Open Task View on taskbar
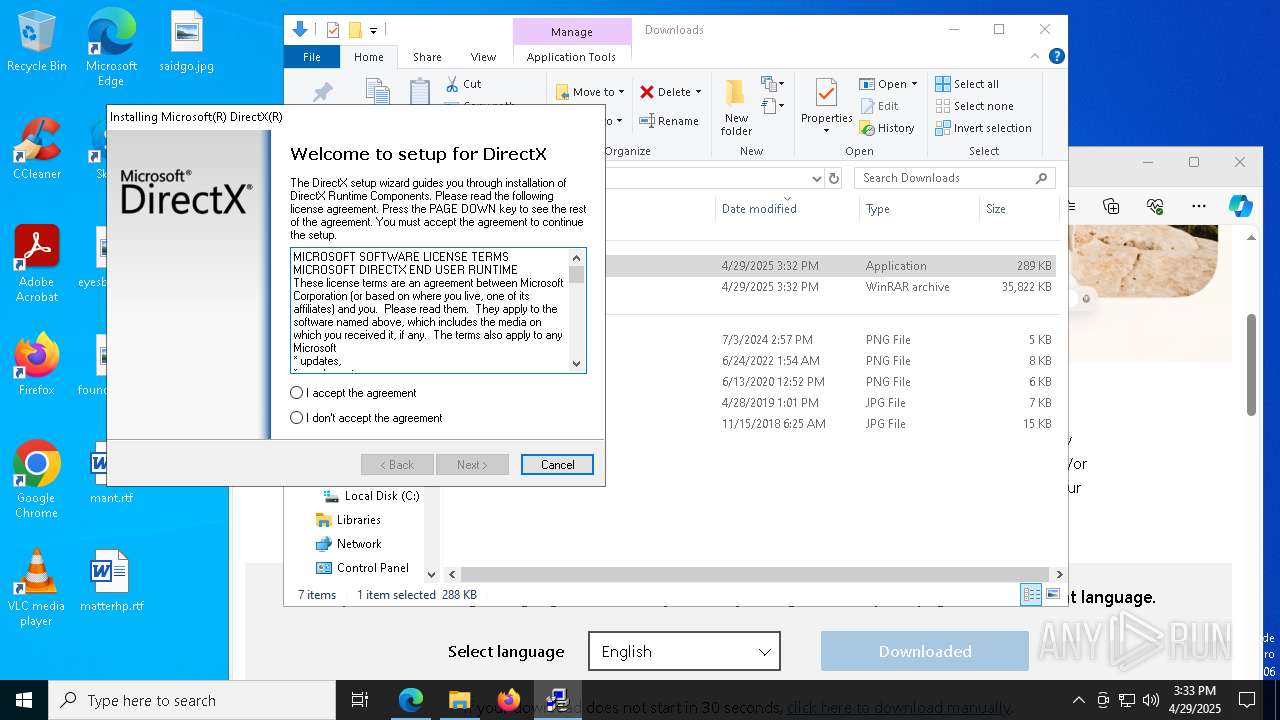The height and width of the screenshot is (720, 1280). click(360, 700)
